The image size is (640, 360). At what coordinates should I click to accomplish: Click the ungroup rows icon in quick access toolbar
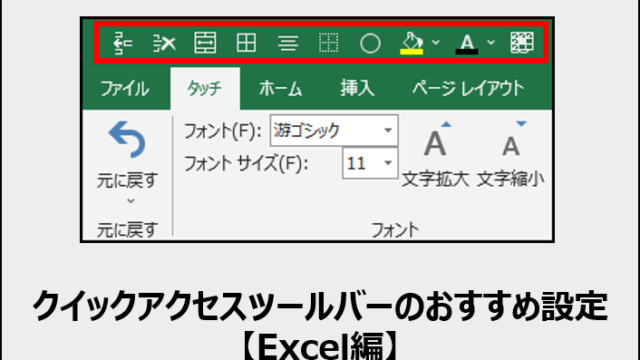(x=123, y=42)
